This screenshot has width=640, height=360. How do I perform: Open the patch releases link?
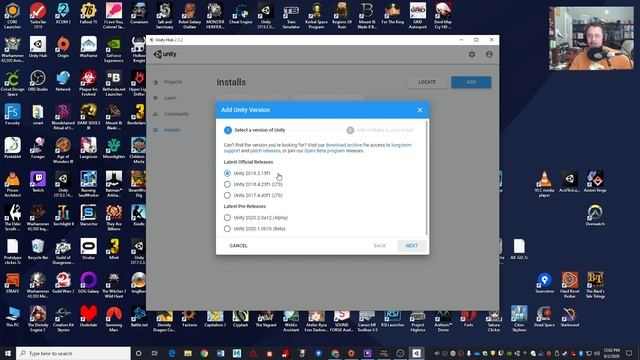point(265,151)
